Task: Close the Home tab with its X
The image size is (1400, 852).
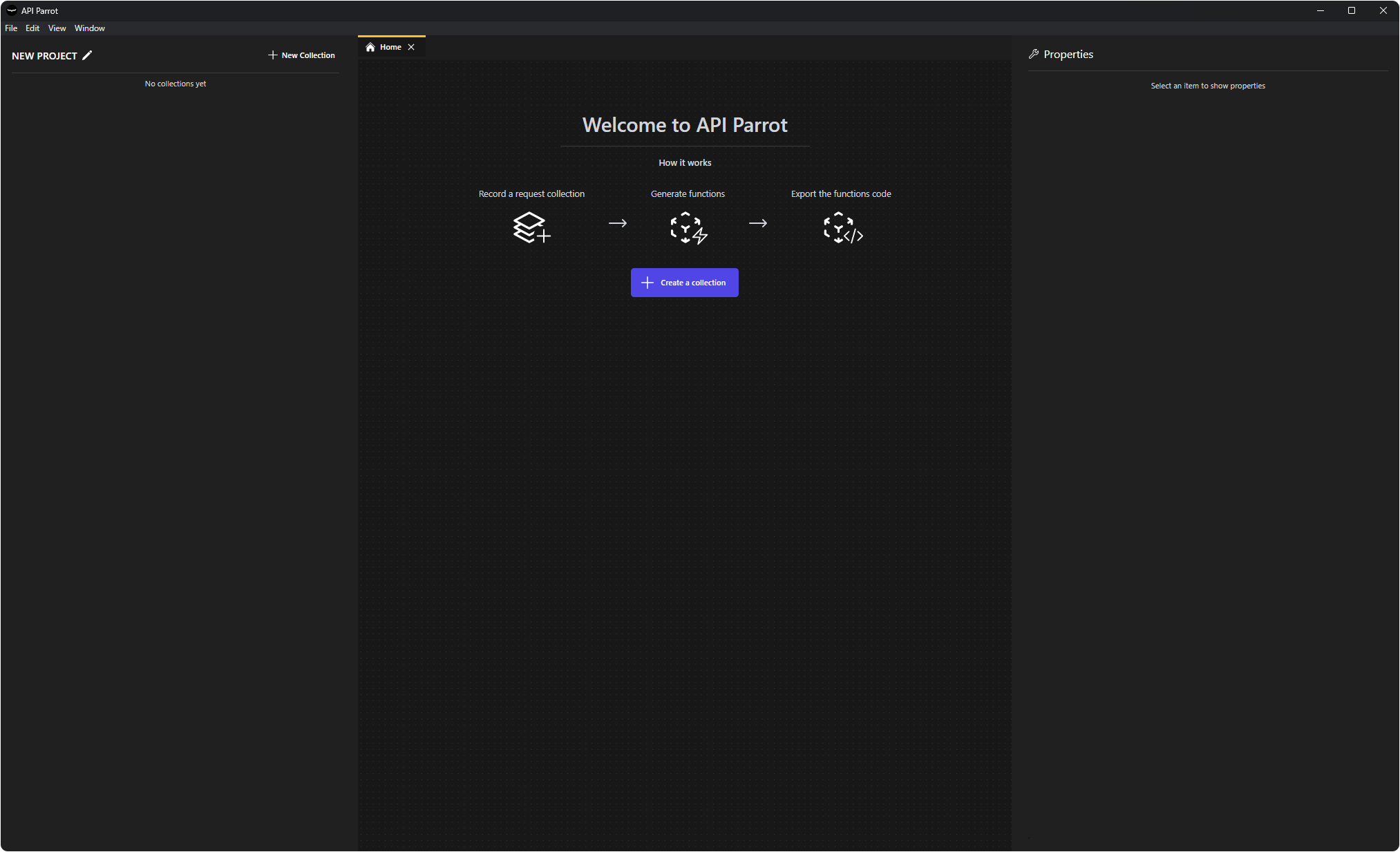Action: point(411,47)
